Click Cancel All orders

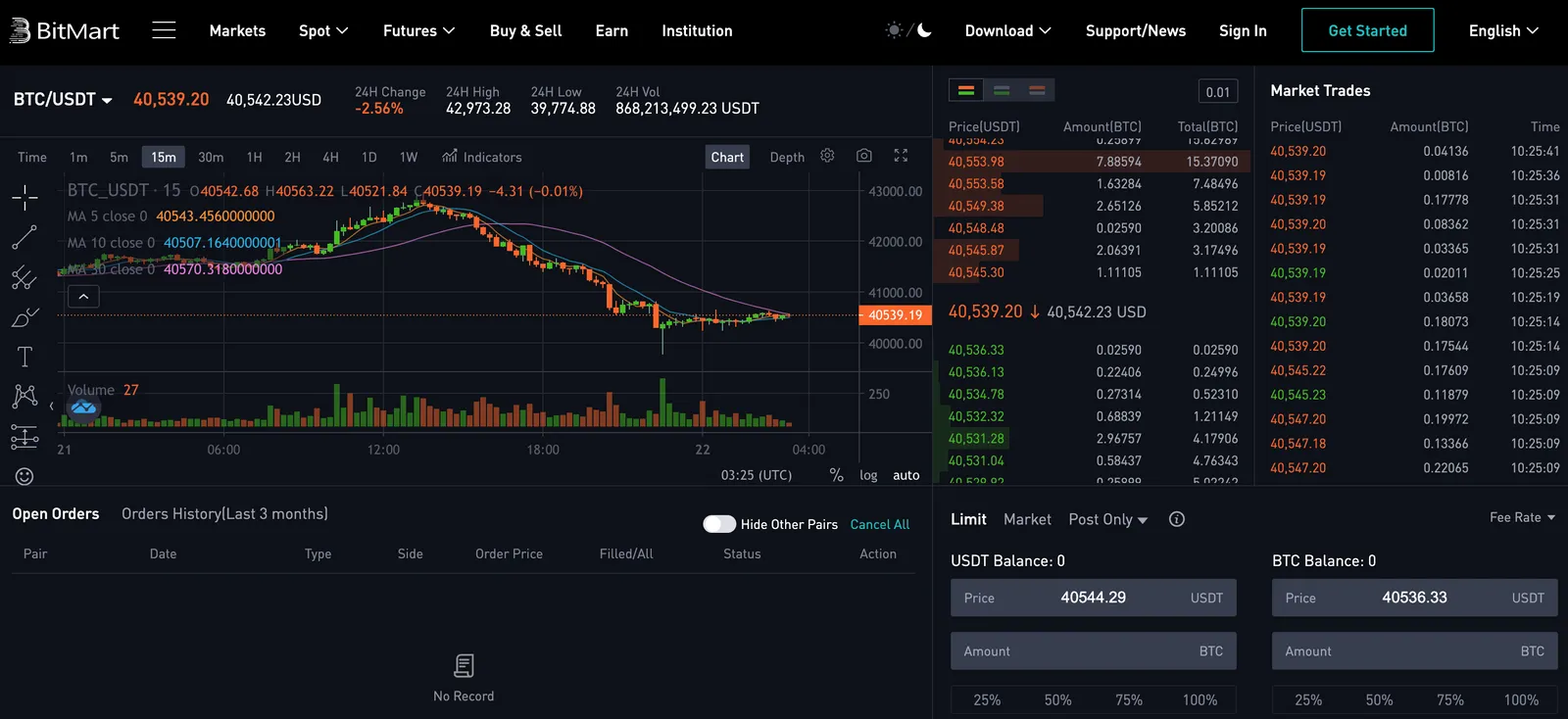(880, 524)
